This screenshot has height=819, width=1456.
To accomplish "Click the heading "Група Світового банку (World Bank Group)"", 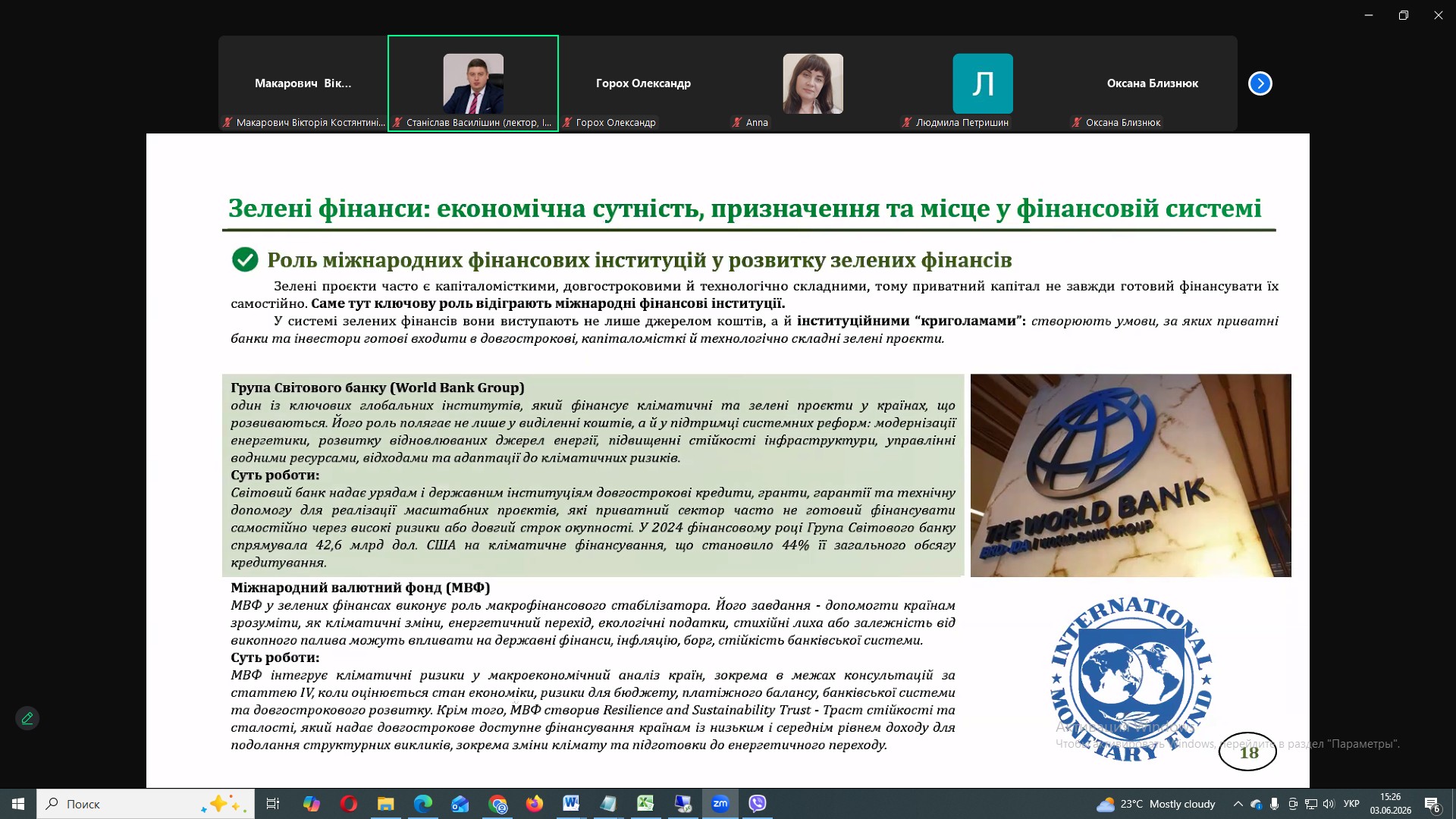I will [378, 388].
